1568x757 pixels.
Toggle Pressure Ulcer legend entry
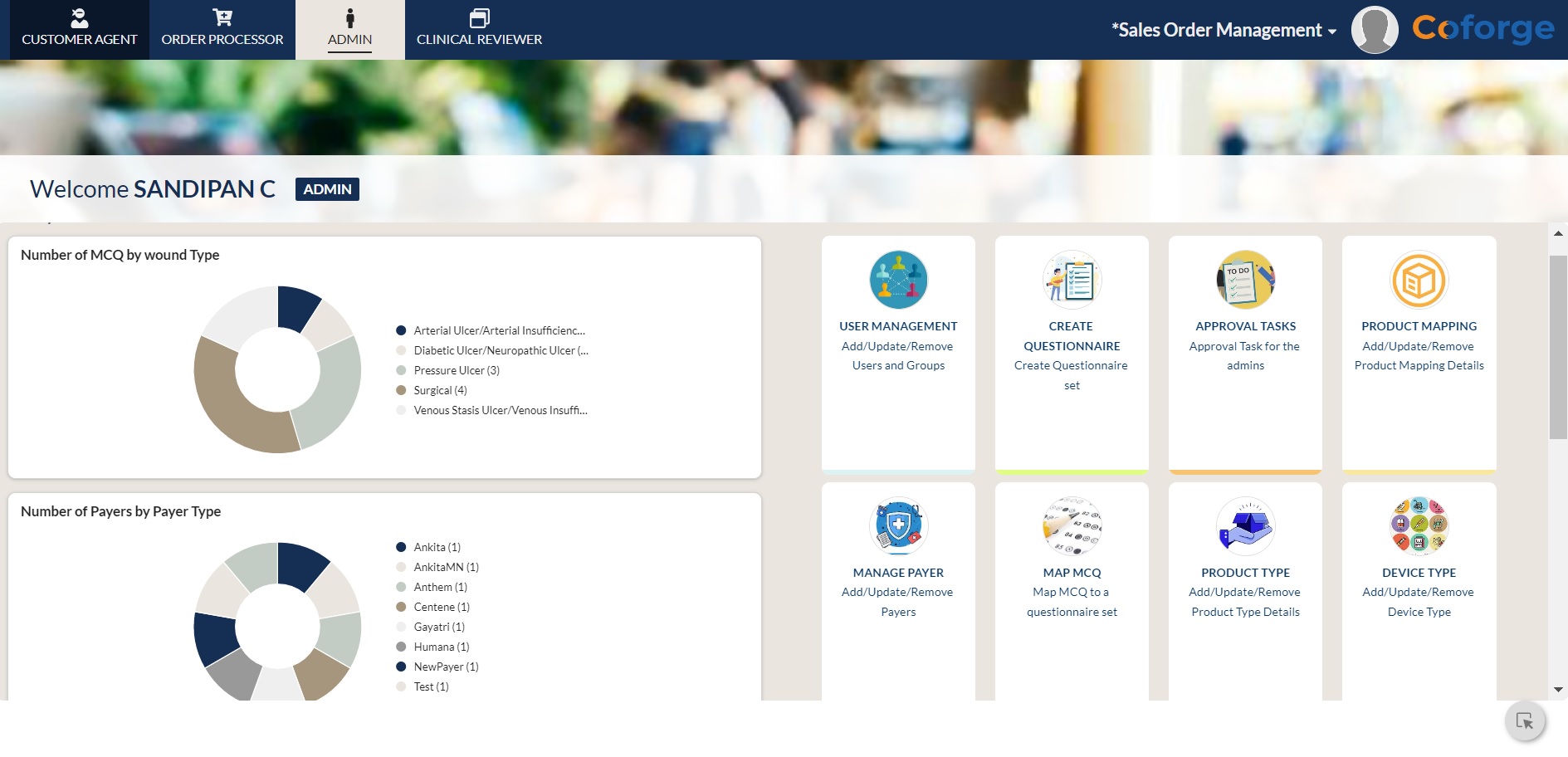point(456,370)
